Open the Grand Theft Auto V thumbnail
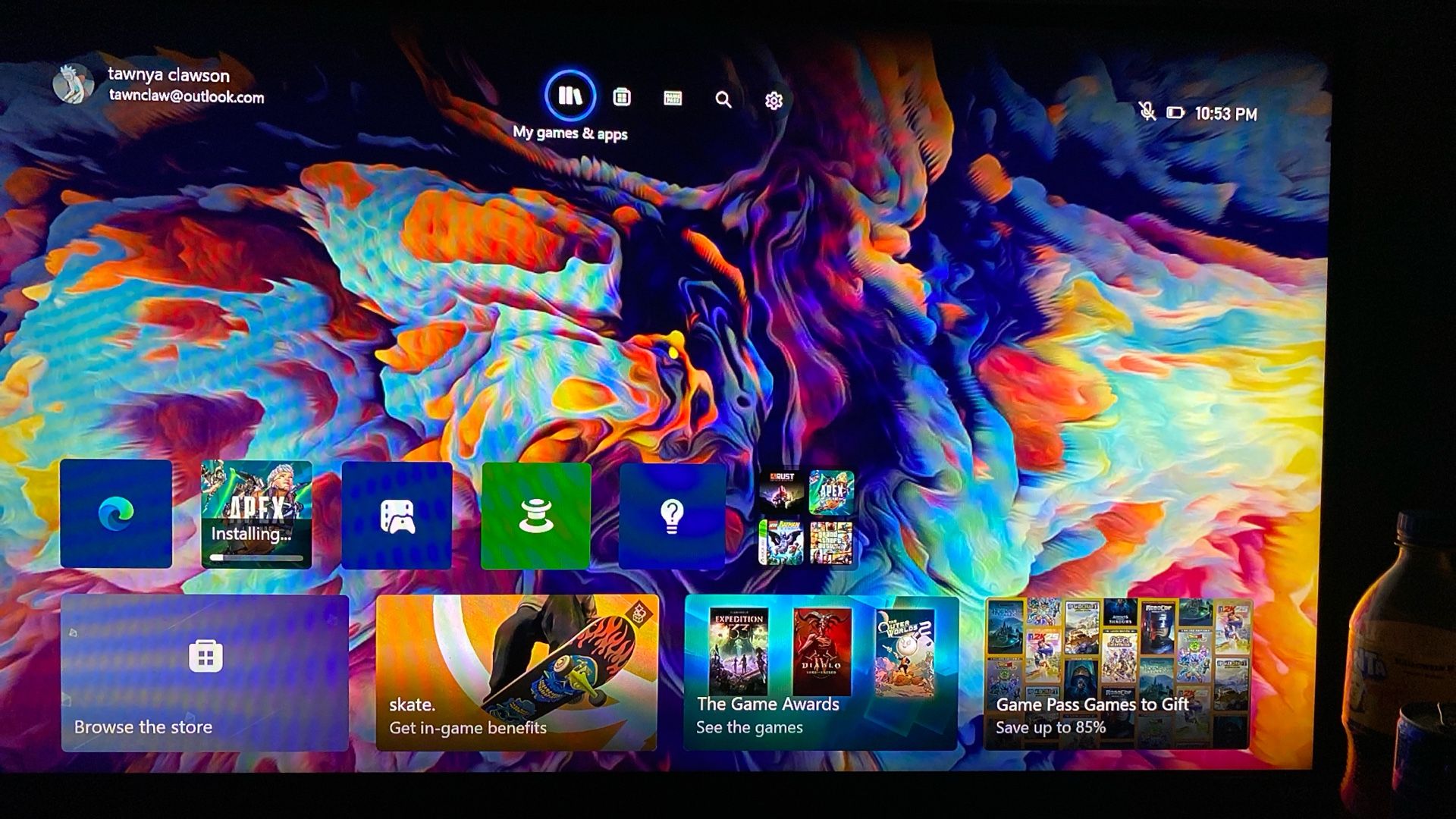The image size is (1456, 819). [x=831, y=542]
